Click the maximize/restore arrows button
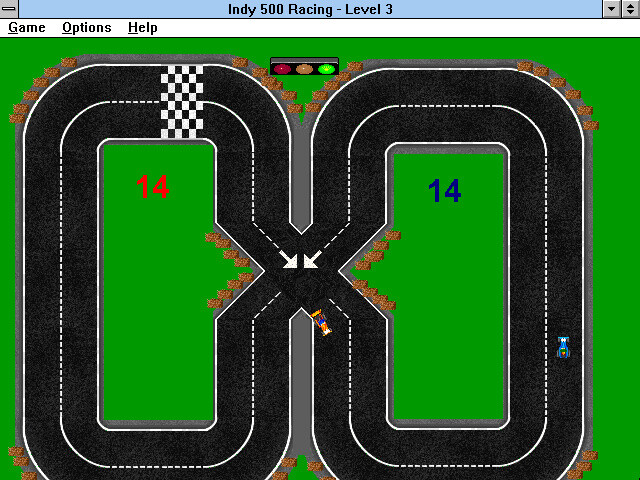 (630, 9)
